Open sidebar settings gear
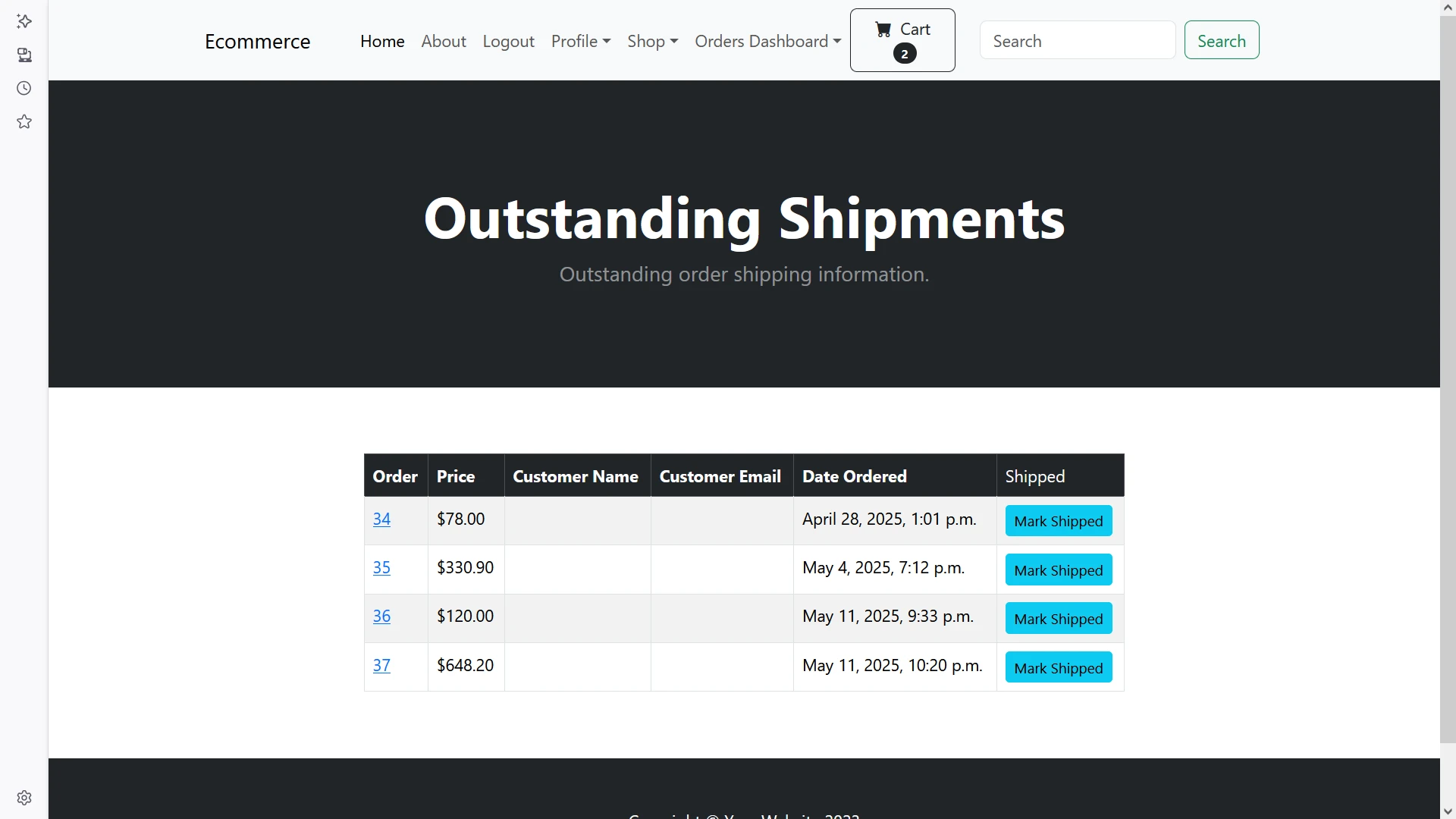1456x819 pixels. click(x=24, y=798)
